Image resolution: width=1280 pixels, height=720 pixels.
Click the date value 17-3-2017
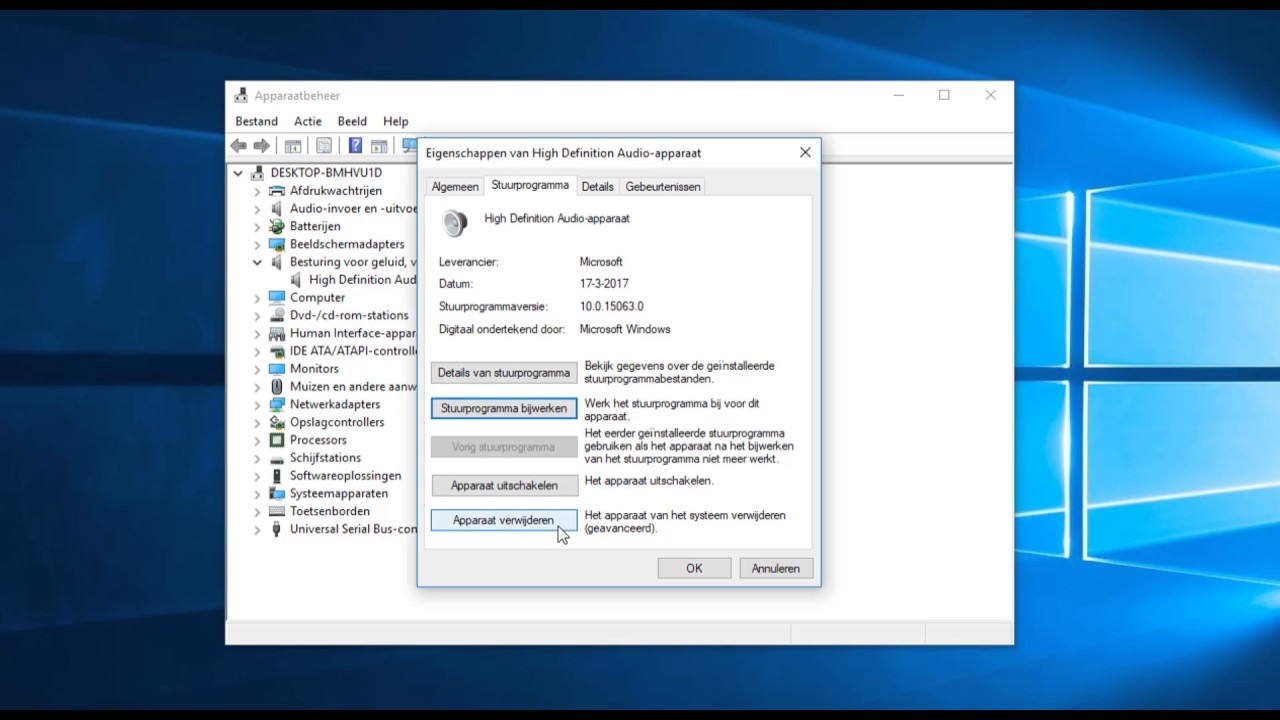[x=604, y=284]
